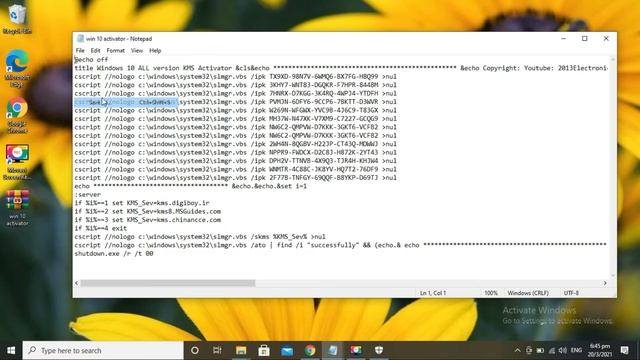Viewport: 640px width, 360px height.
Task: Click the battery icon in system tray
Action: coord(540,350)
